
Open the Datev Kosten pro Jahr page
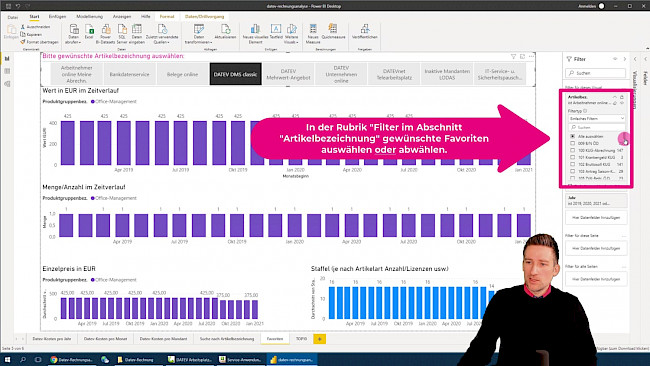(x=52, y=339)
